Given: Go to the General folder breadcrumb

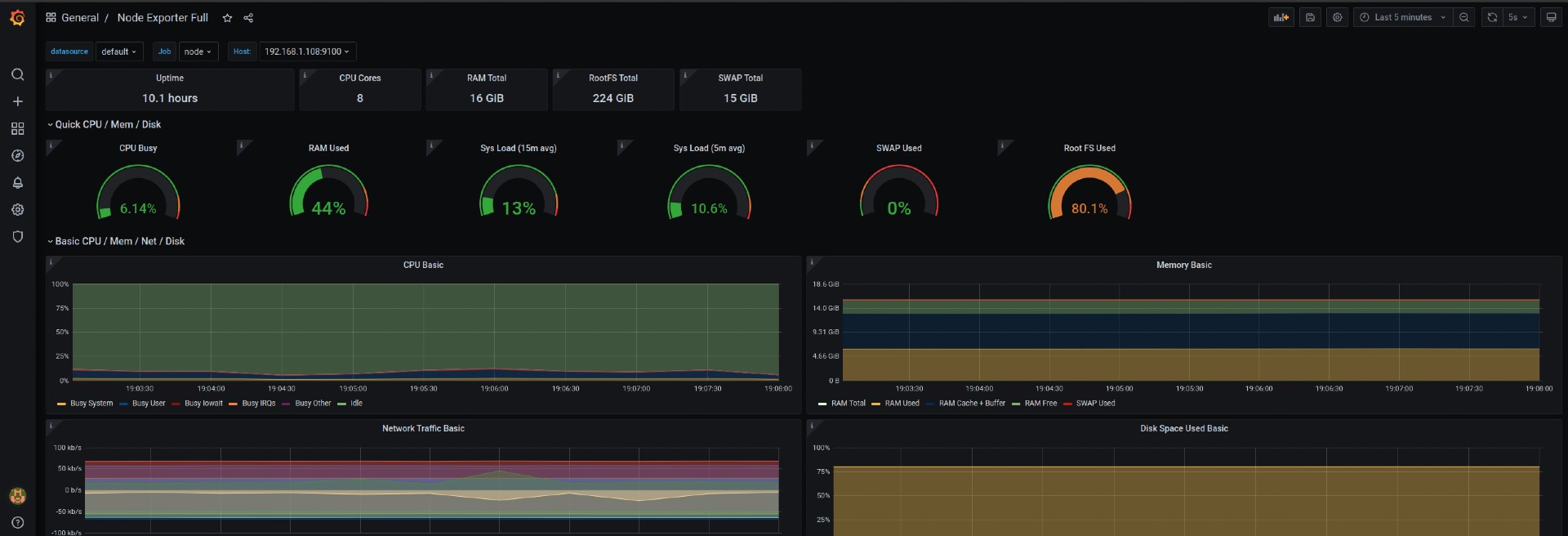Looking at the screenshot, I should [x=80, y=18].
